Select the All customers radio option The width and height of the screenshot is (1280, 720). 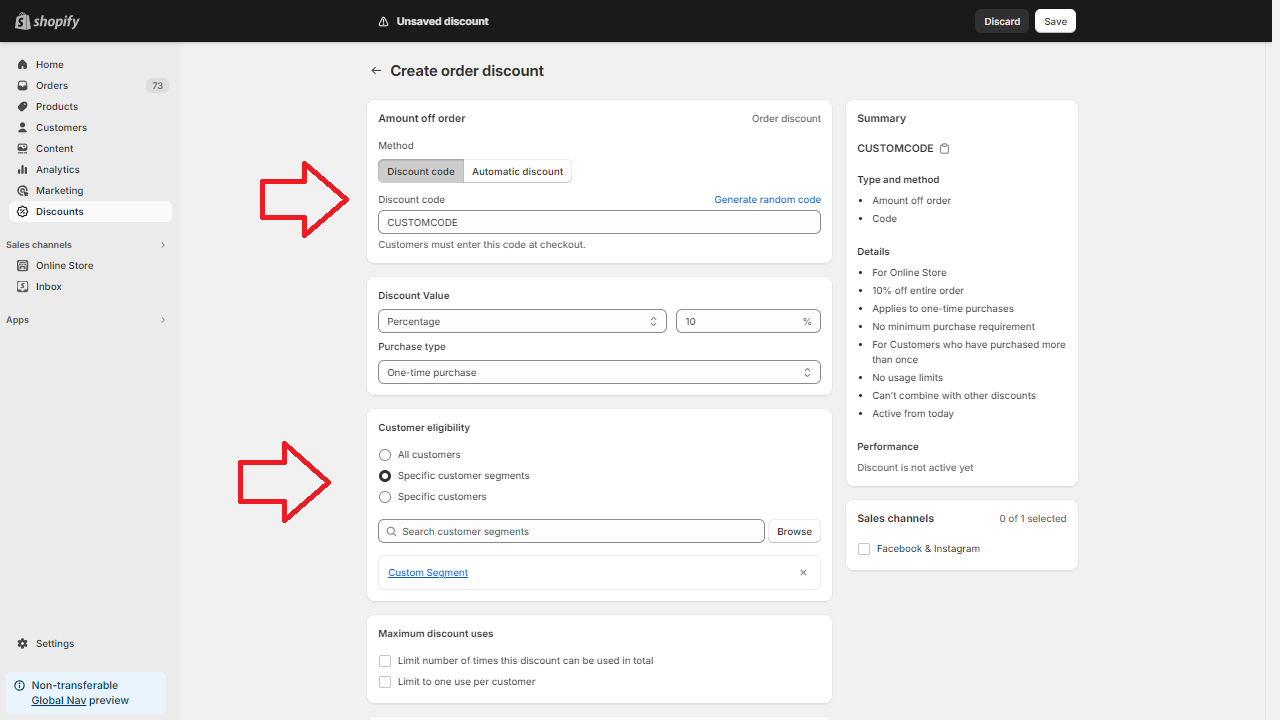click(x=385, y=455)
